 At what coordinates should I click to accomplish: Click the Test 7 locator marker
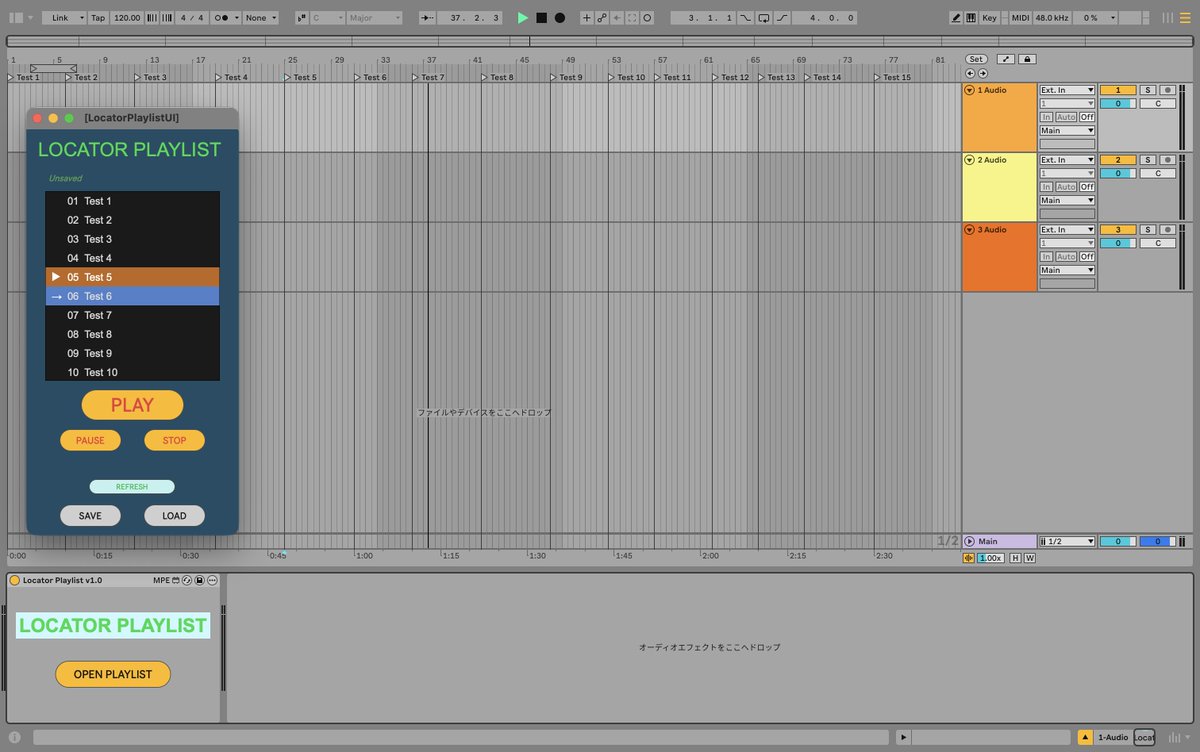pos(430,77)
